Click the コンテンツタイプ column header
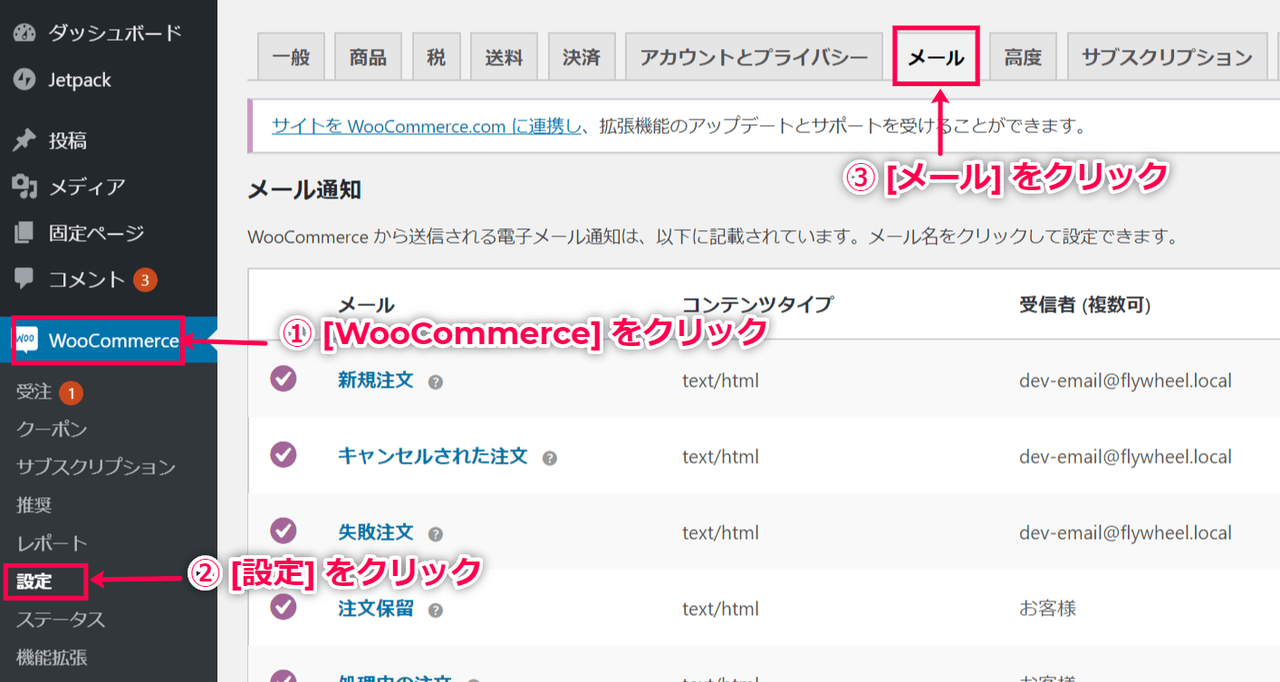1280x682 pixels. click(x=758, y=305)
